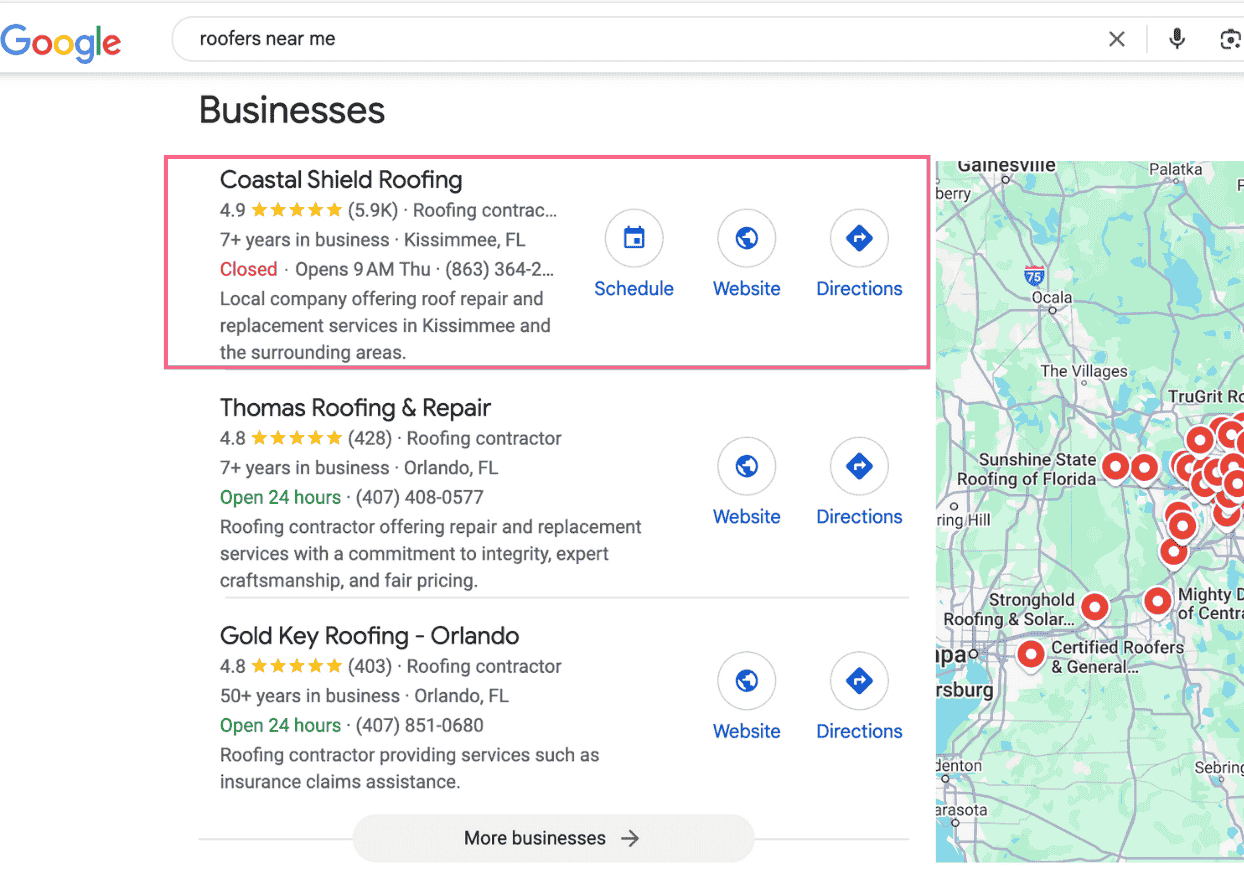Screen dimensions: 1244x884
Task: Start voice search with the microphone icon
Action: point(1177,39)
